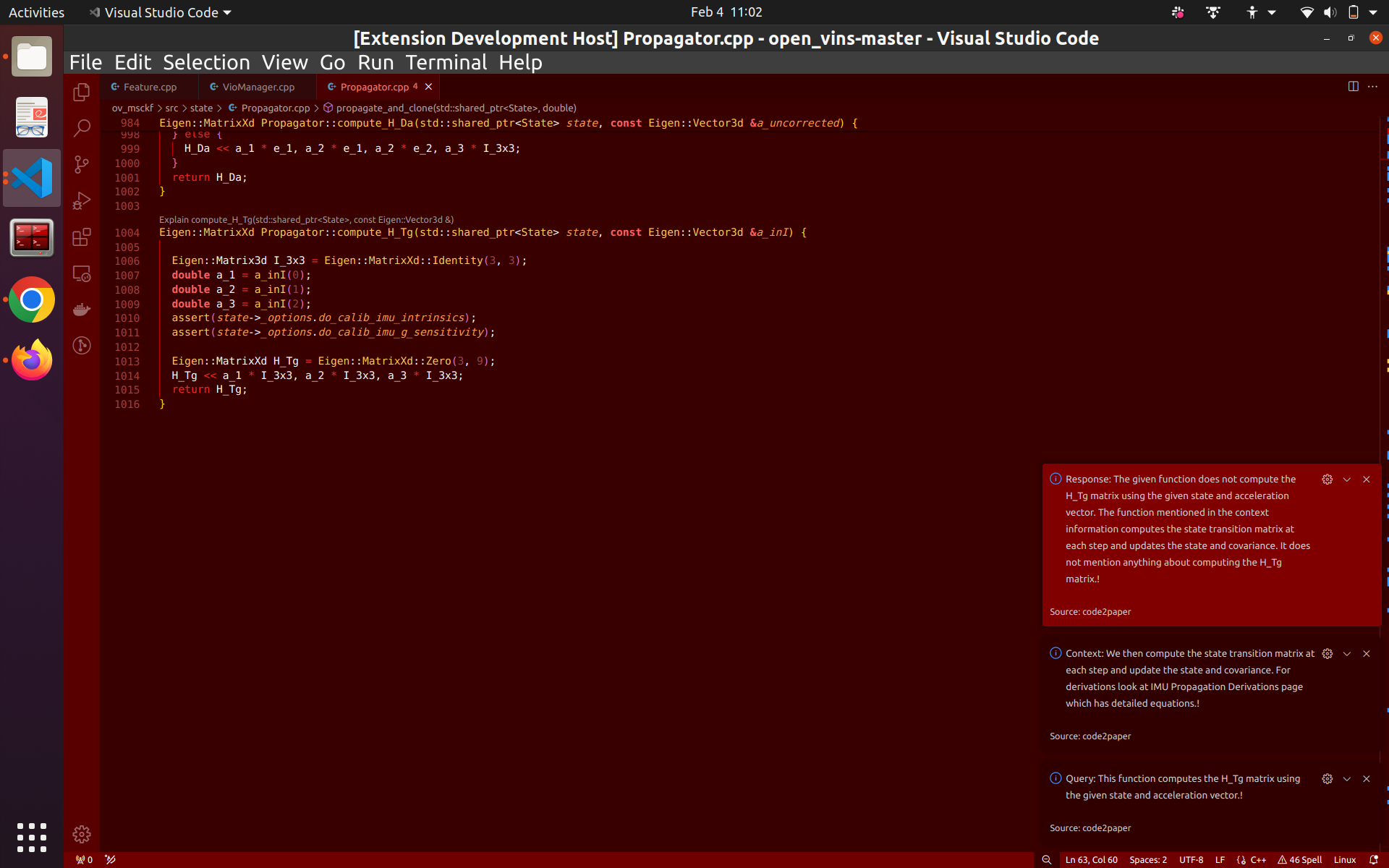Open the Manage gear in activity bar

pyautogui.click(x=82, y=834)
